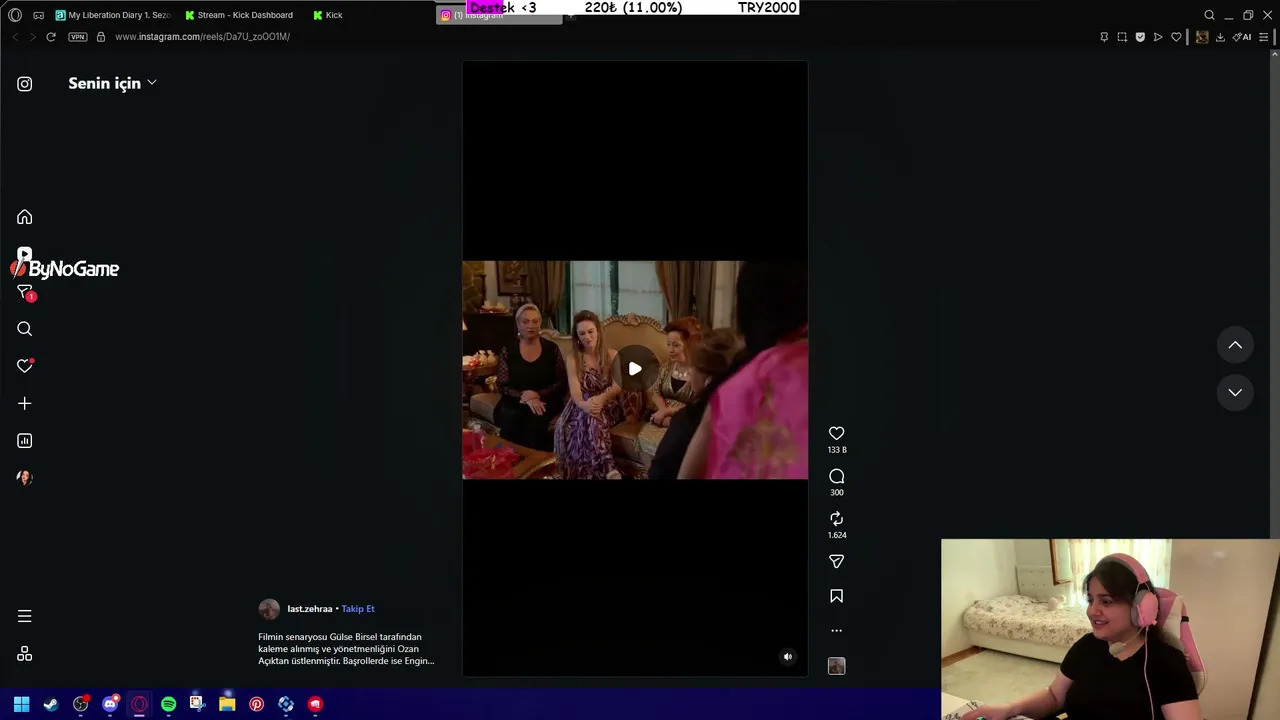The image size is (1280, 720).
Task: Open the AI assistant icon in the toolbar
Action: 1242,37
